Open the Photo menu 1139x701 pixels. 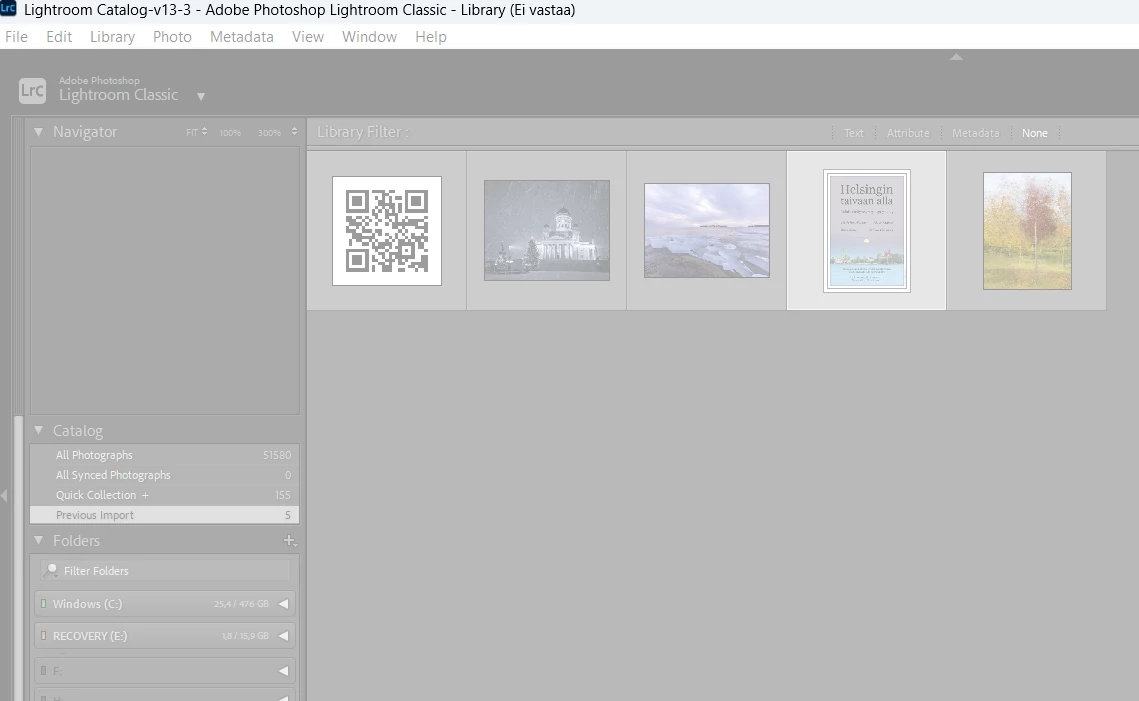tap(172, 36)
